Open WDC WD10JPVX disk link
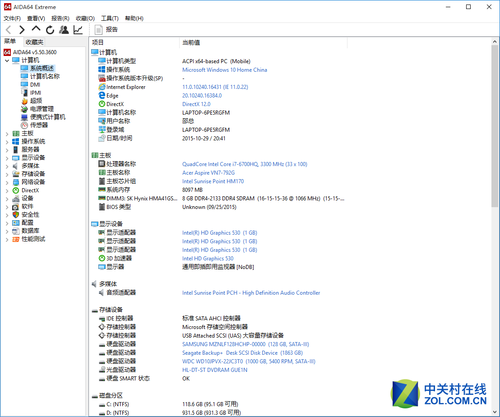This screenshot has height=417, width=500. point(248,361)
